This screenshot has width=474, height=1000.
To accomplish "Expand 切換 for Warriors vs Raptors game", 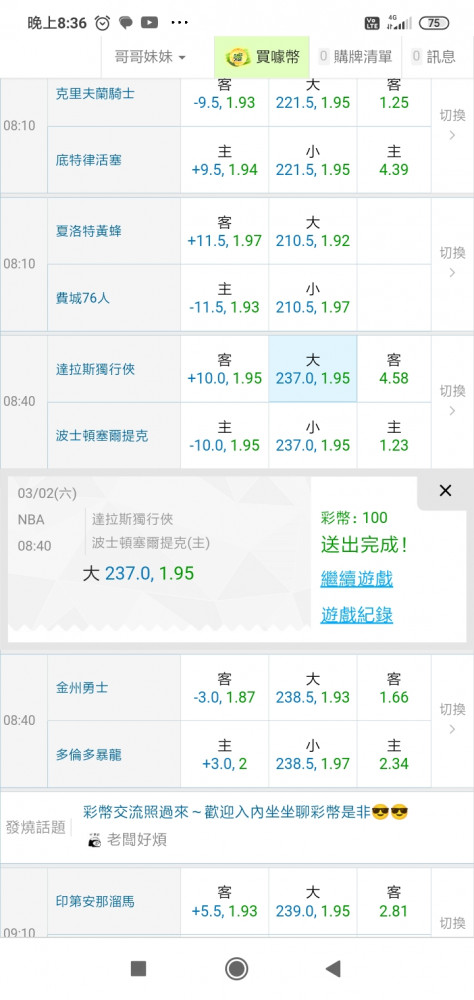I will 452,719.
